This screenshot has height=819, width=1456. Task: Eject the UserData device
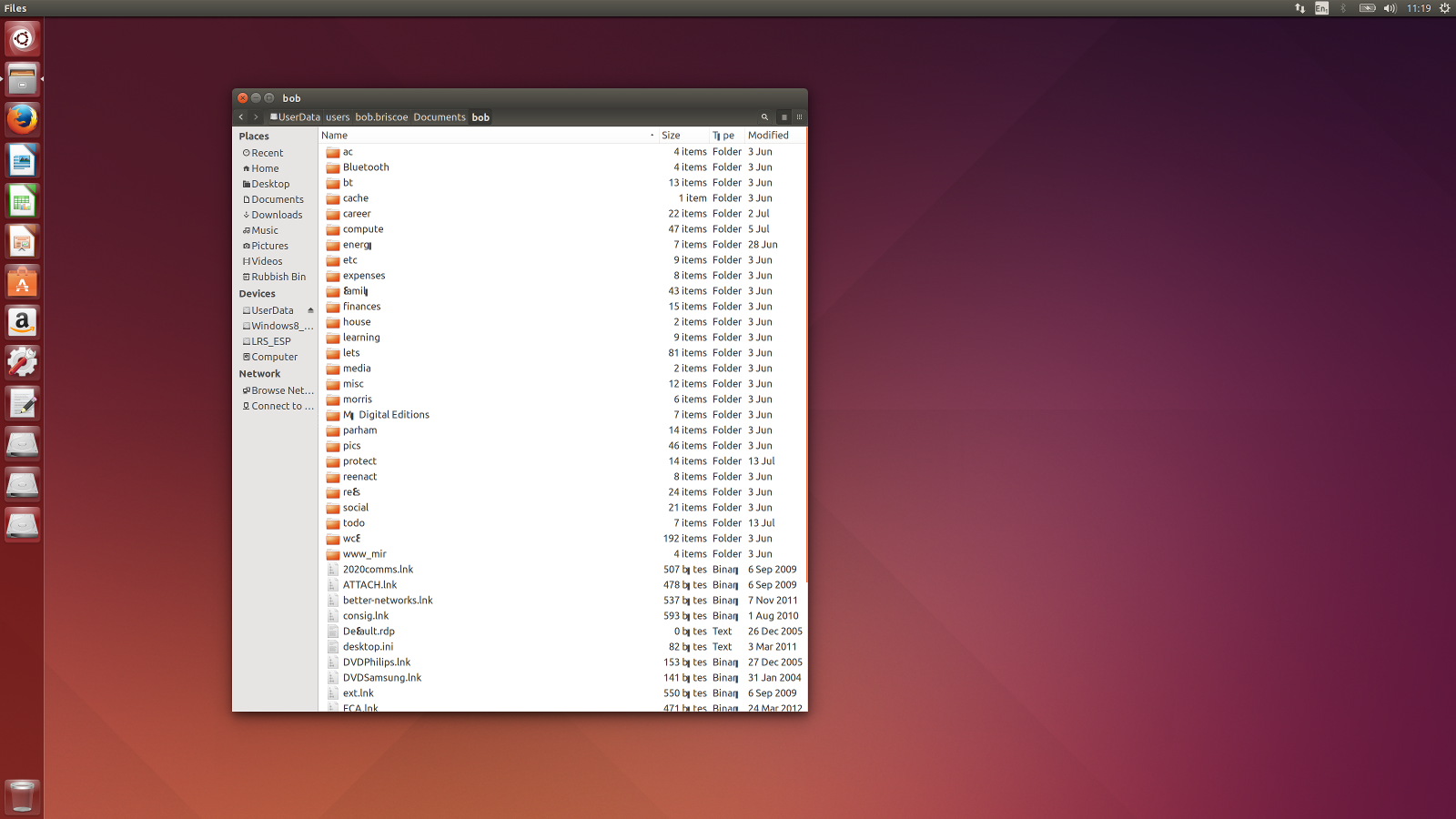[310, 310]
